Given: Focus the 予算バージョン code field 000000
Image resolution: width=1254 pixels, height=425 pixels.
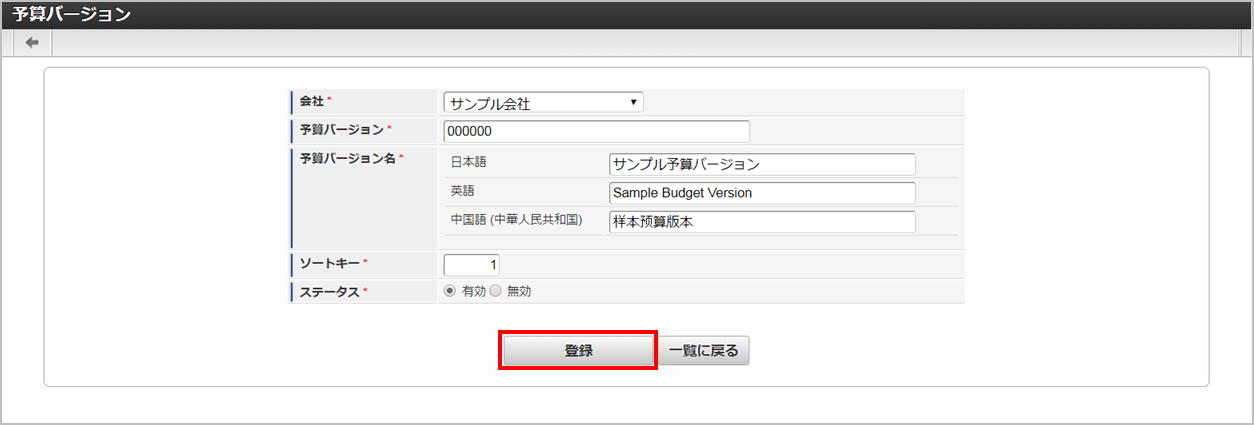Looking at the screenshot, I should point(597,131).
